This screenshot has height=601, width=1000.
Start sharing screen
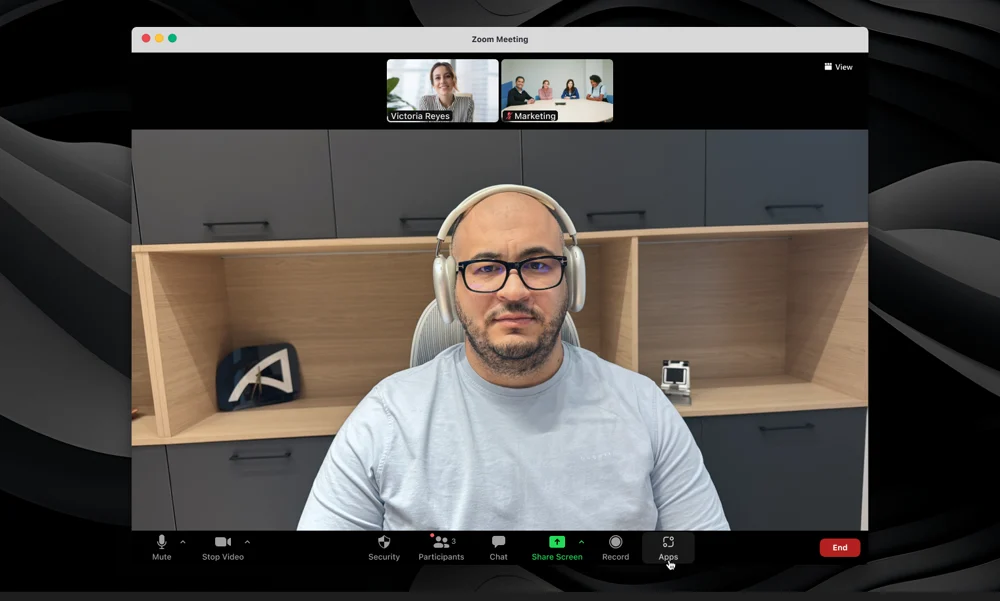(x=557, y=548)
